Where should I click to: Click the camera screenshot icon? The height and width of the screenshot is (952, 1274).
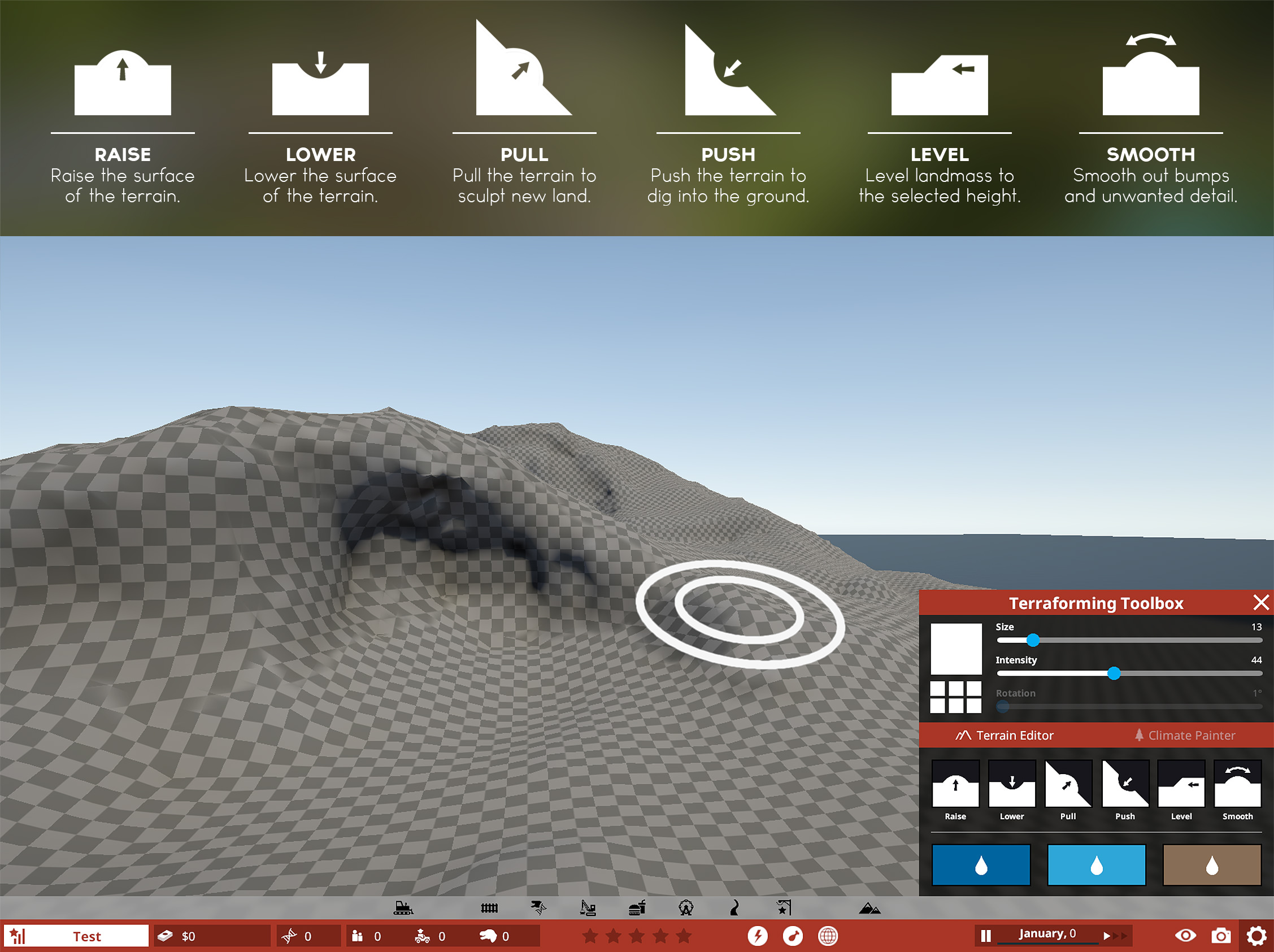1220,936
